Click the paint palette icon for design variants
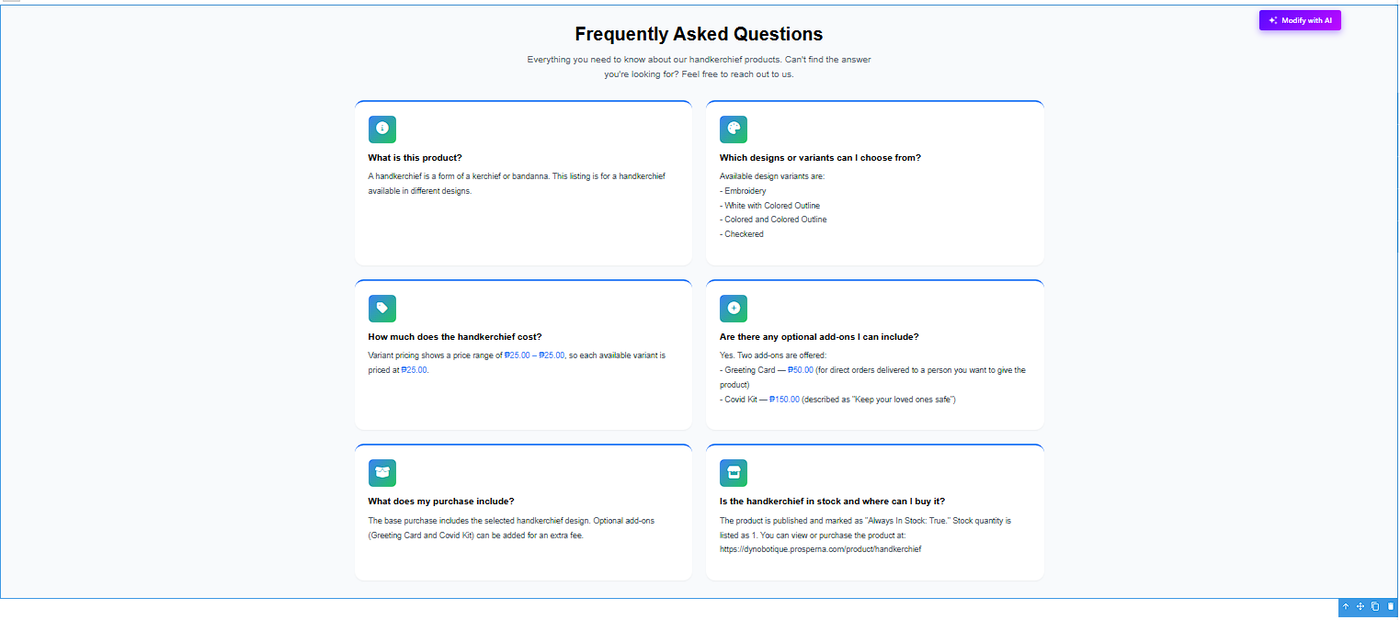The height and width of the screenshot is (620, 1400). tap(733, 129)
